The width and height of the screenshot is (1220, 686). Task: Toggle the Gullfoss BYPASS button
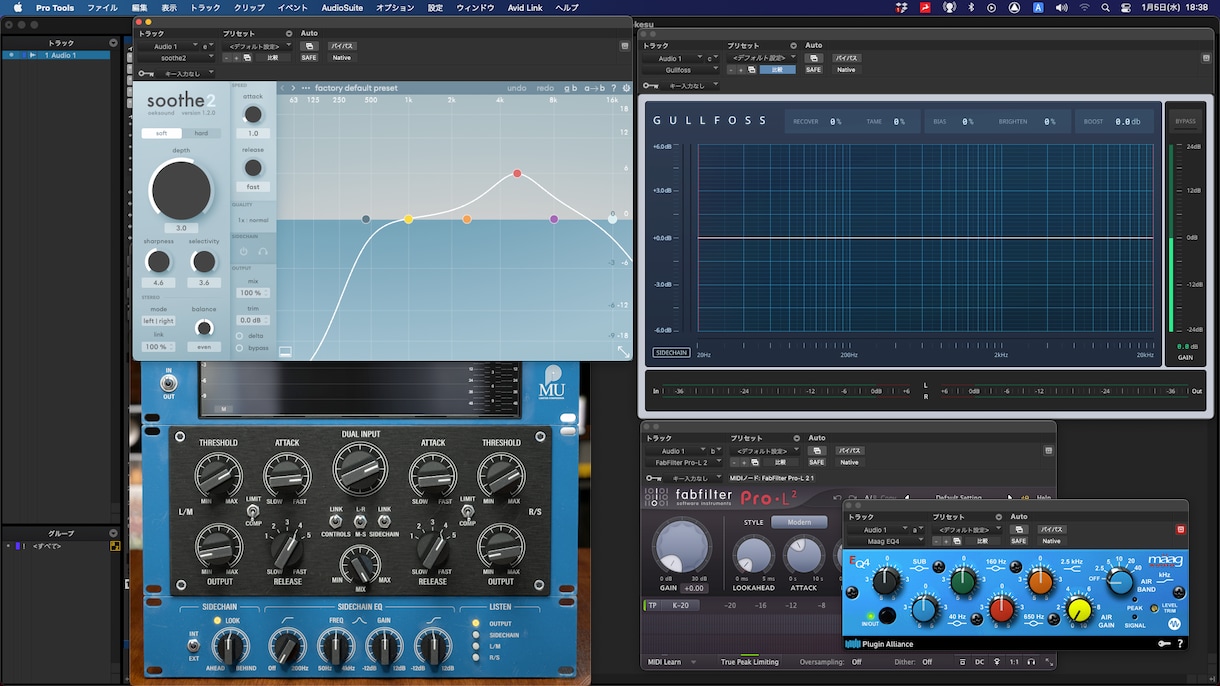pyautogui.click(x=1185, y=121)
